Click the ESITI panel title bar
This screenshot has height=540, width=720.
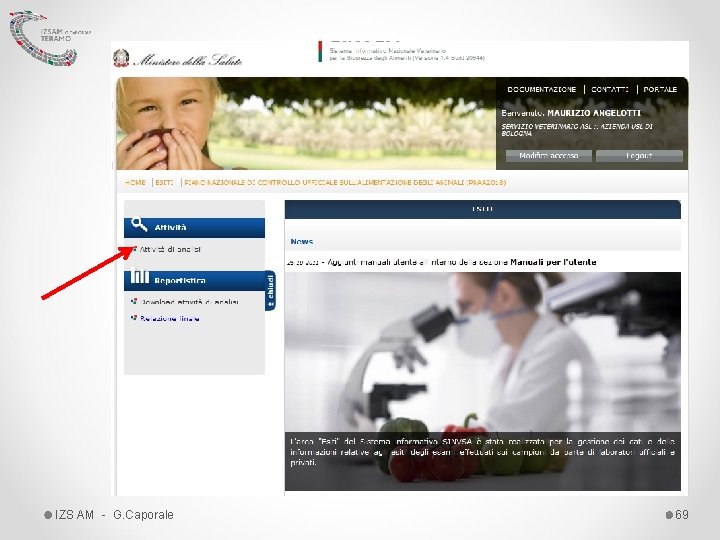(483, 209)
